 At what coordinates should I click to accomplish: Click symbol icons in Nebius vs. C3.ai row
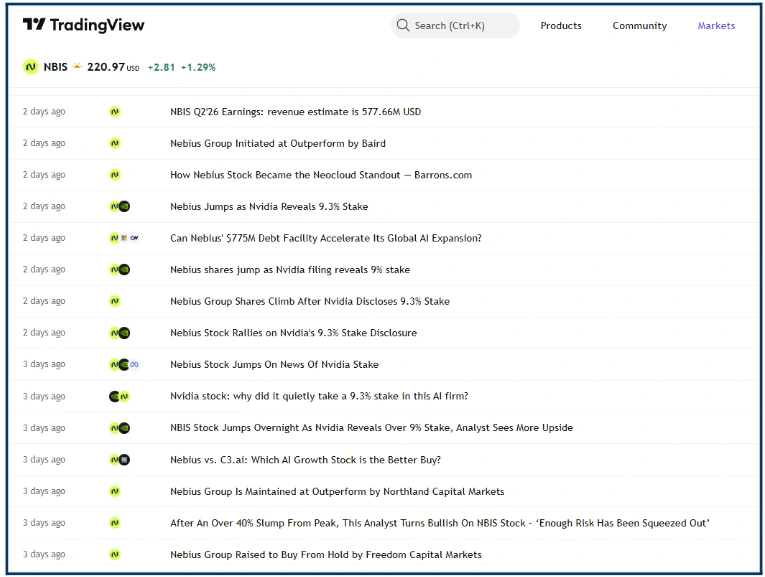(x=120, y=459)
